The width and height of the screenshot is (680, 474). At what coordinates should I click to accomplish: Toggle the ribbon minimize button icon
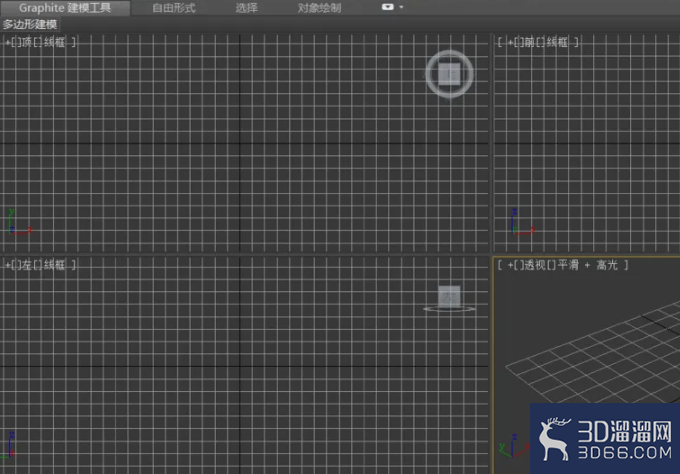pyautogui.click(x=387, y=7)
